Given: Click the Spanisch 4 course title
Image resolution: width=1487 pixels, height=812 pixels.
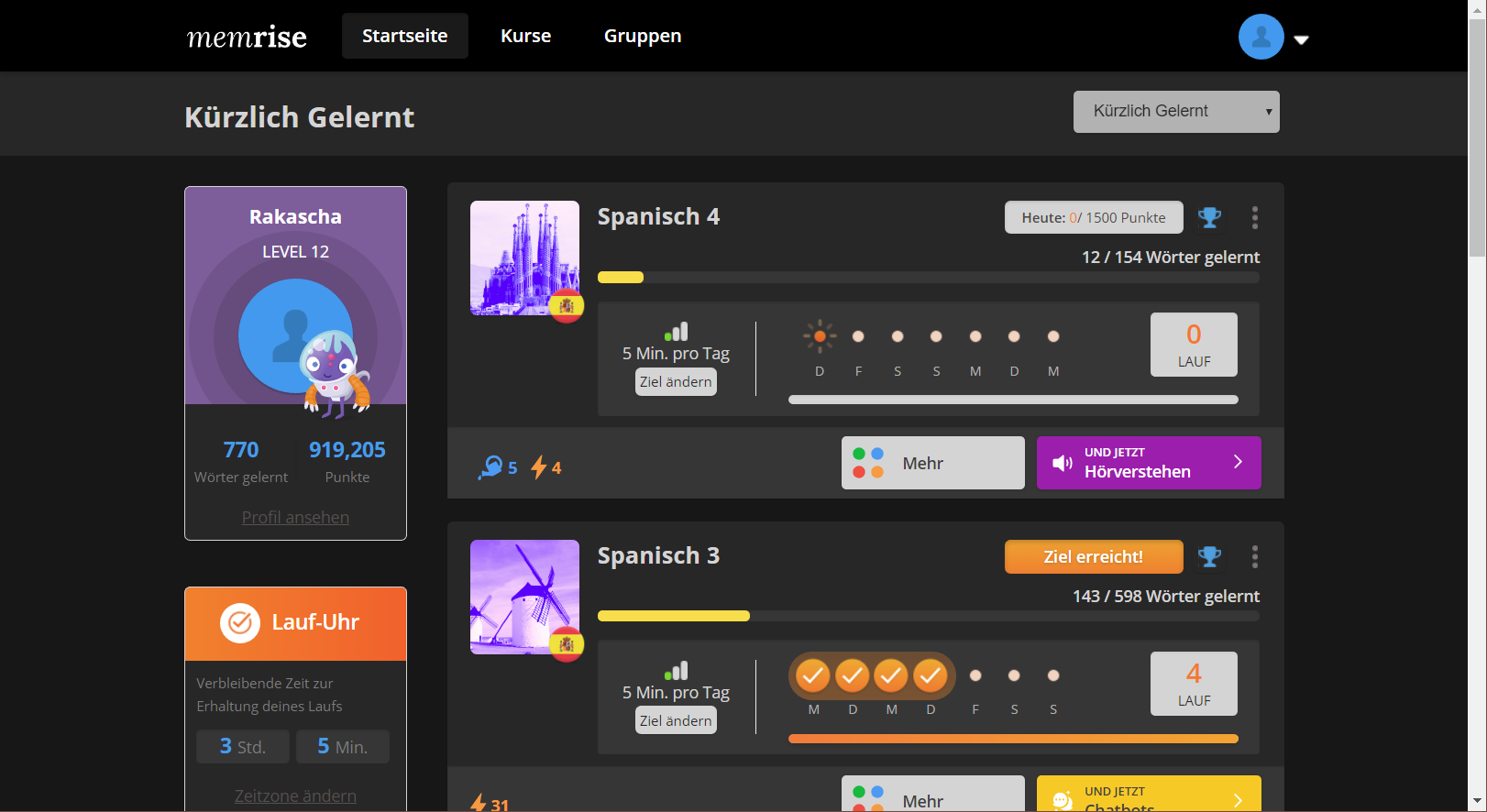Looking at the screenshot, I should pyautogui.click(x=658, y=216).
